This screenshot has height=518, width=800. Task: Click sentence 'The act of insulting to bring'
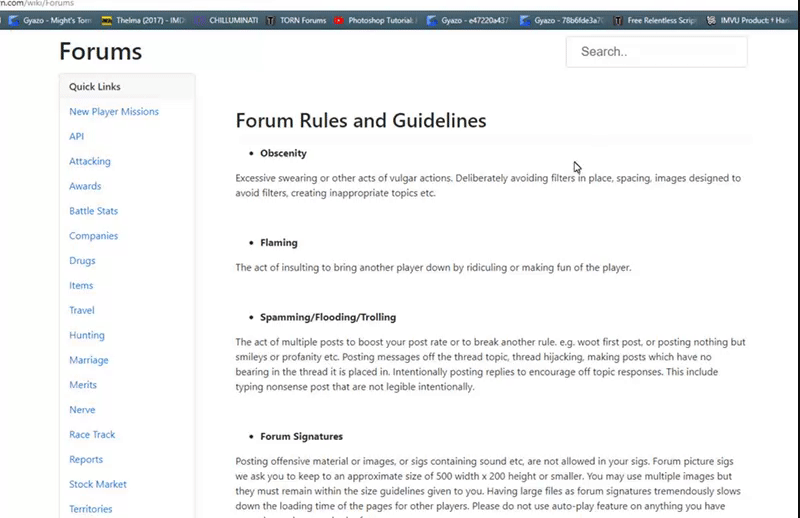[x=433, y=267]
